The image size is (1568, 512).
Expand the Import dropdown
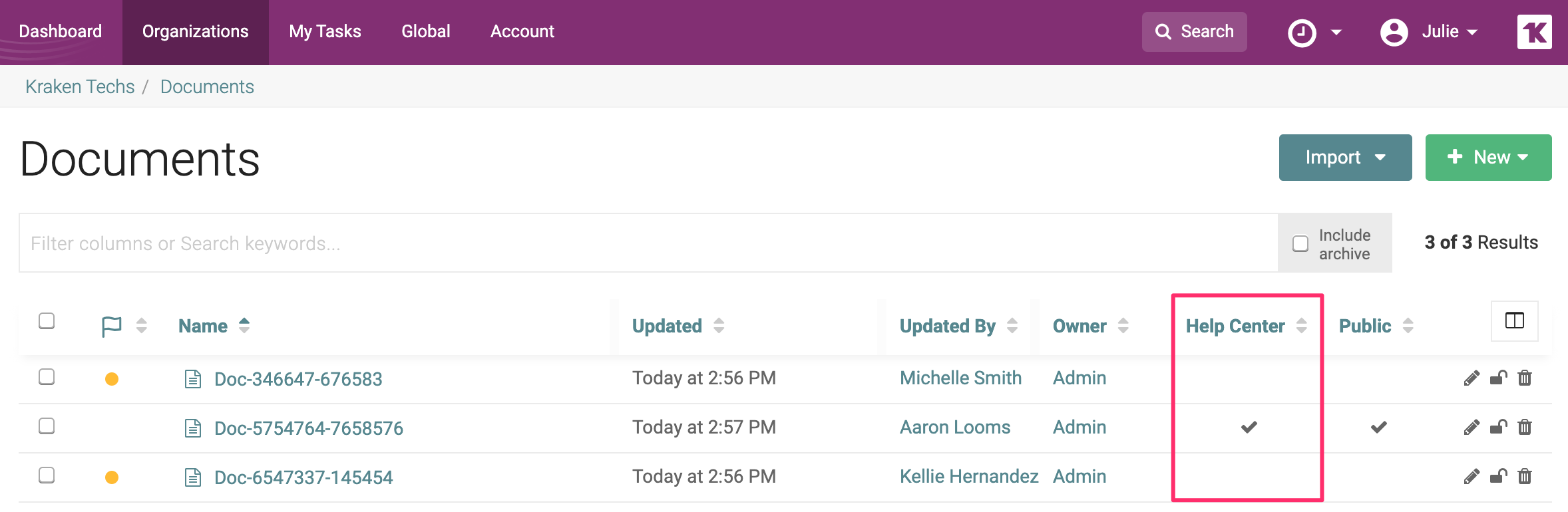[1345, 158]
